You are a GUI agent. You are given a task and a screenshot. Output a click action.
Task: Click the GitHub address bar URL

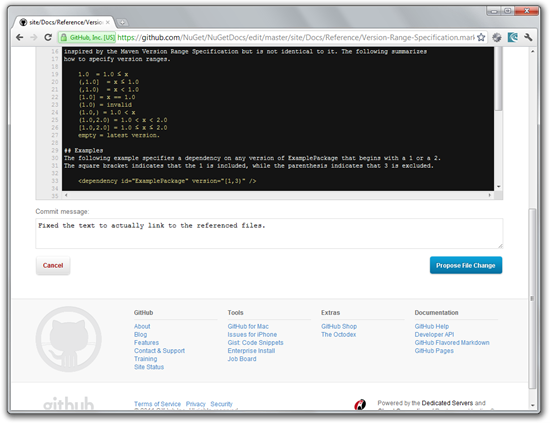[296, 38]
